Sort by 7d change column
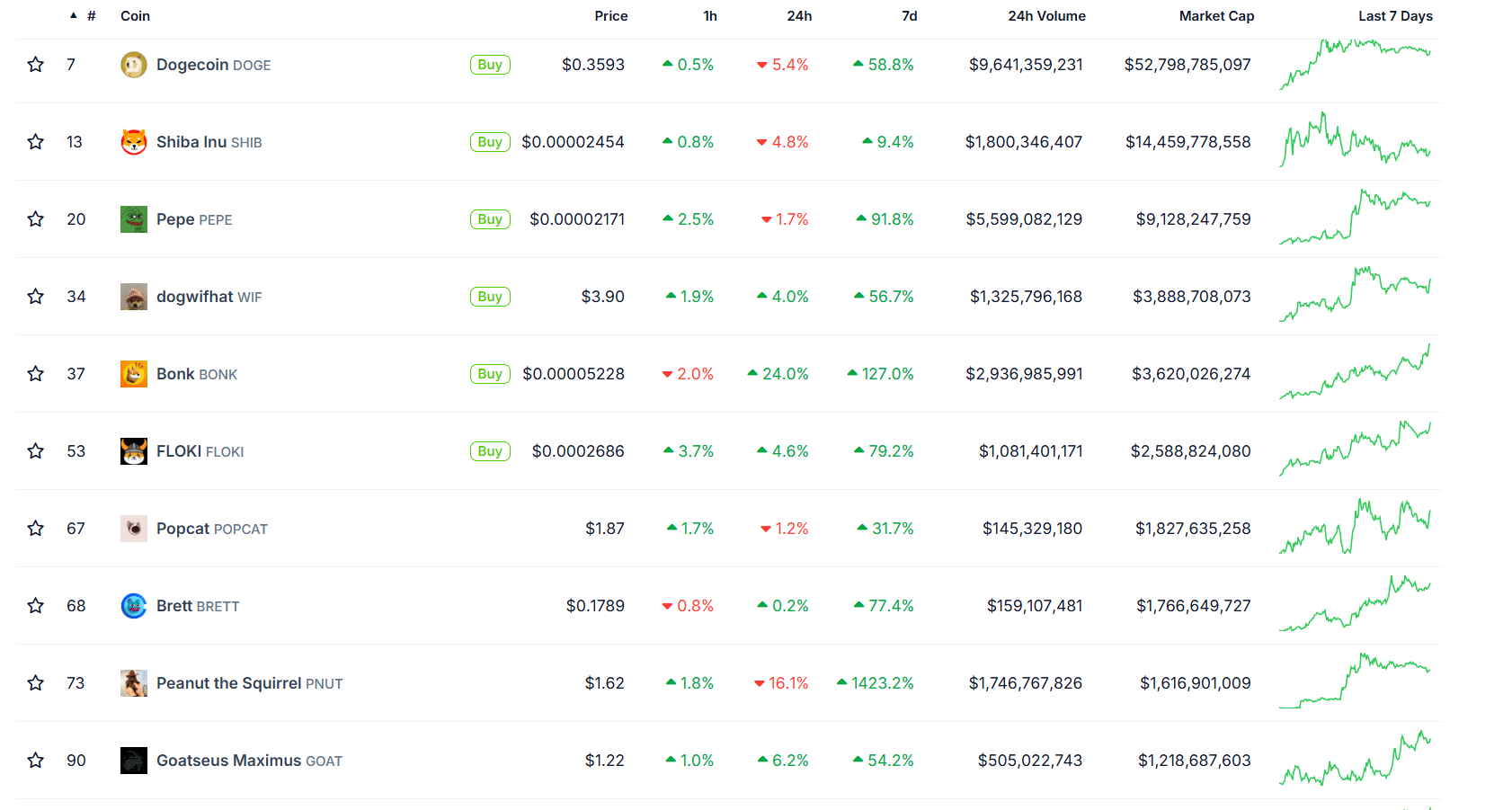 pos(910,16)
